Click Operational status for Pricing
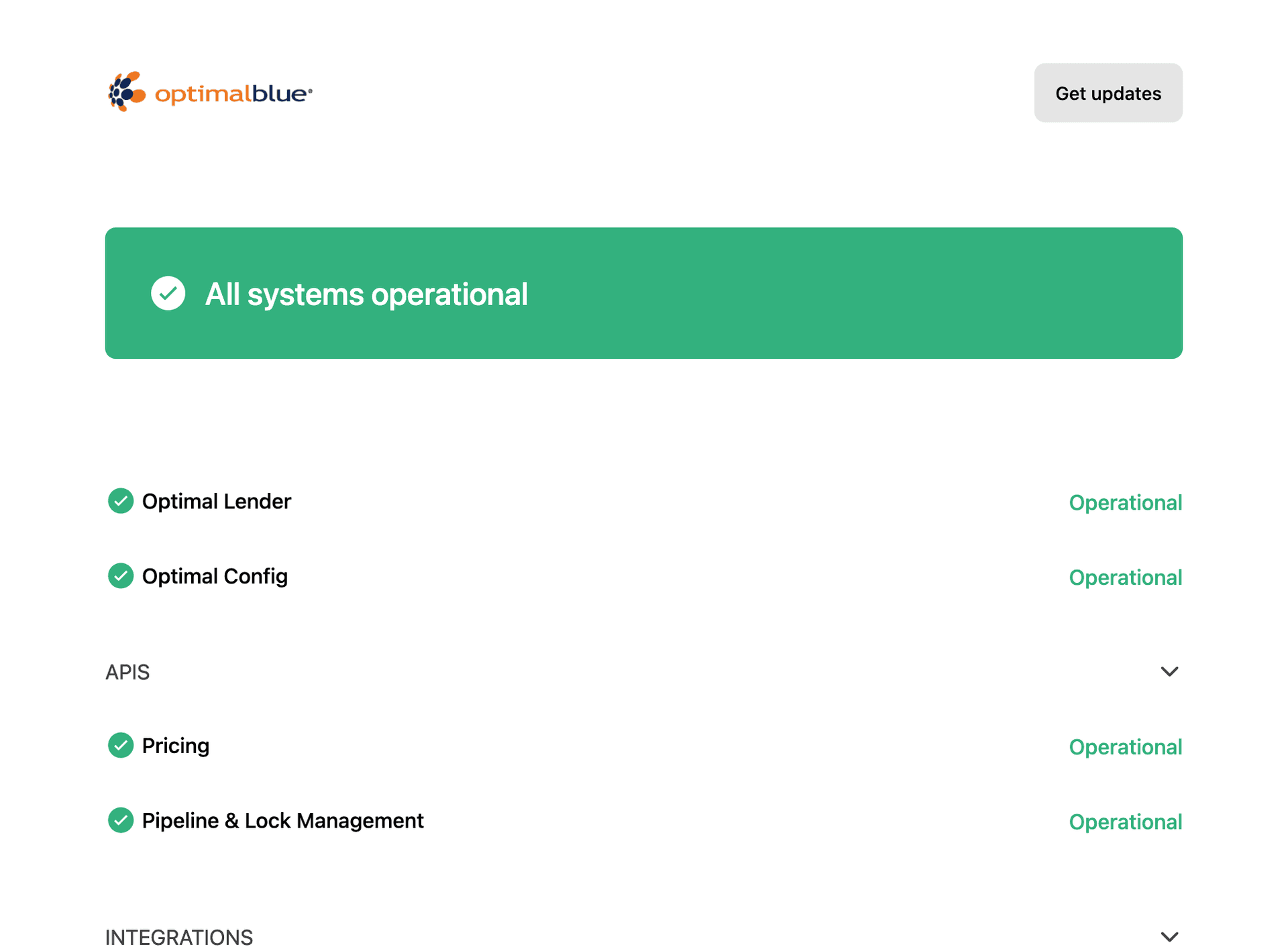The height and width of the screenshot is (949, 1288). click(1125, 746)
